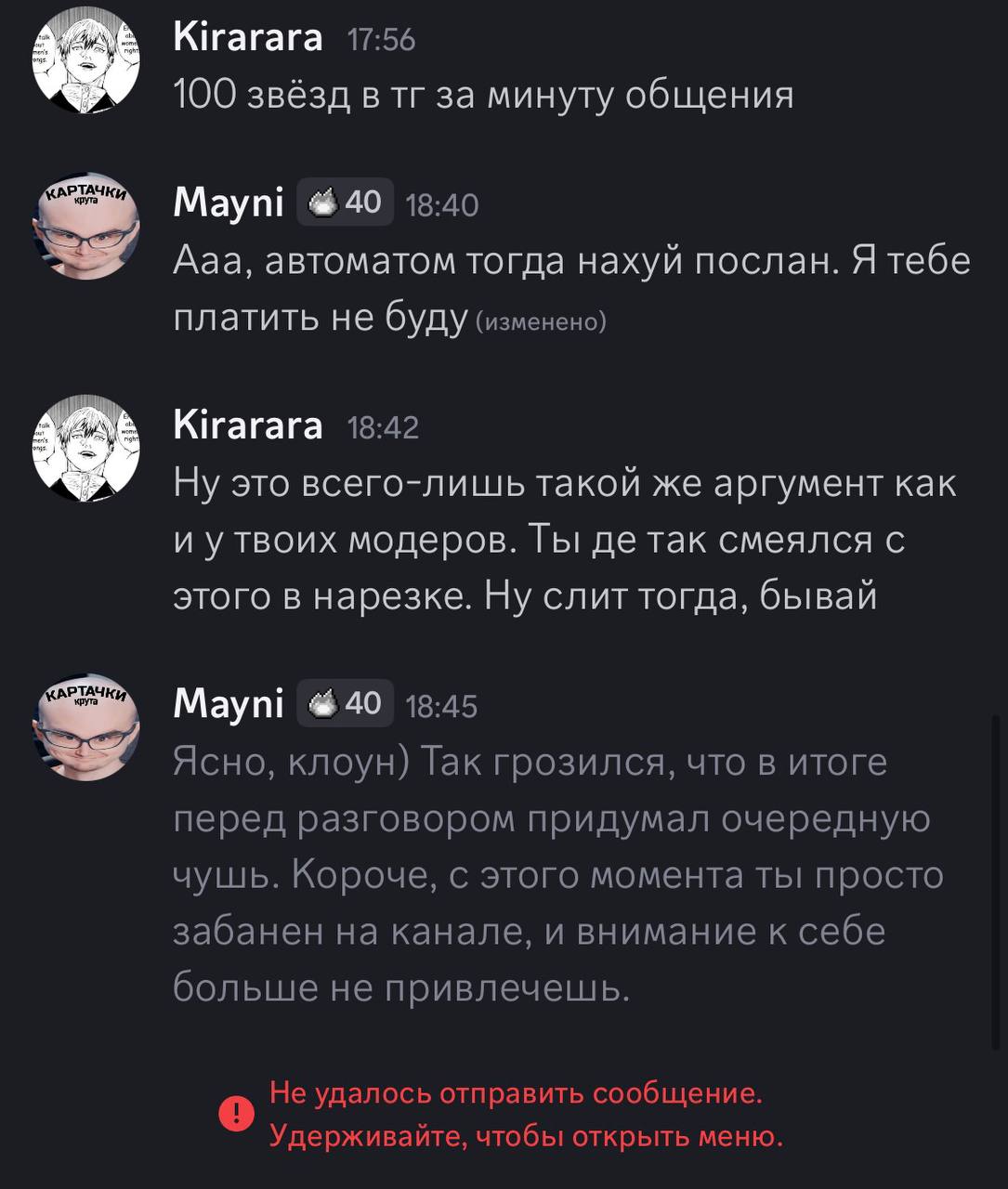1008x1189 pixels.
Task: Open Mayni's avatar beside the 18:40 message
Action: click(x=86, y=227)
